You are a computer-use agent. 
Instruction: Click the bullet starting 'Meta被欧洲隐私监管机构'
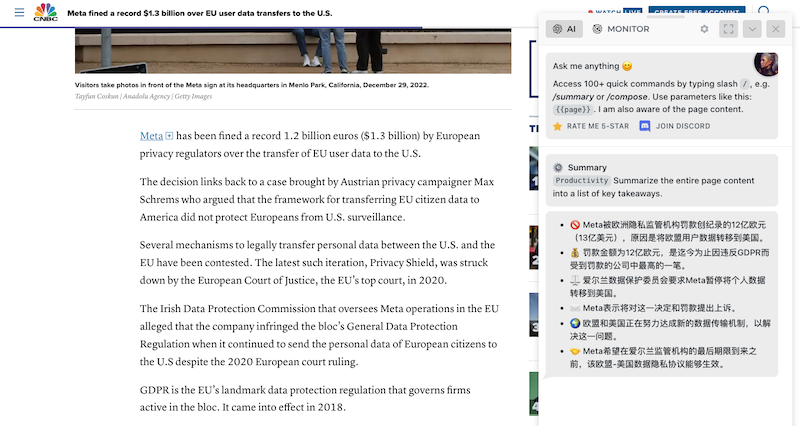click(669, 231)
